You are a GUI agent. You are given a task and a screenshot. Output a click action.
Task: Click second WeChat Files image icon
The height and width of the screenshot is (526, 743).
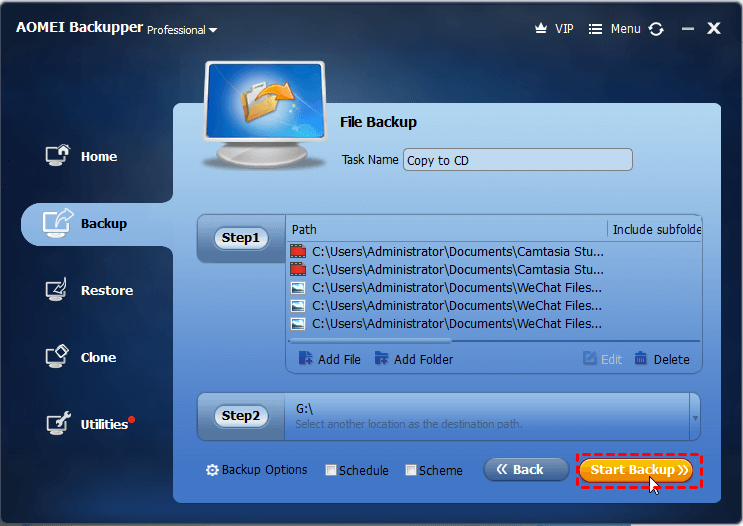click(x=298, y=306)
